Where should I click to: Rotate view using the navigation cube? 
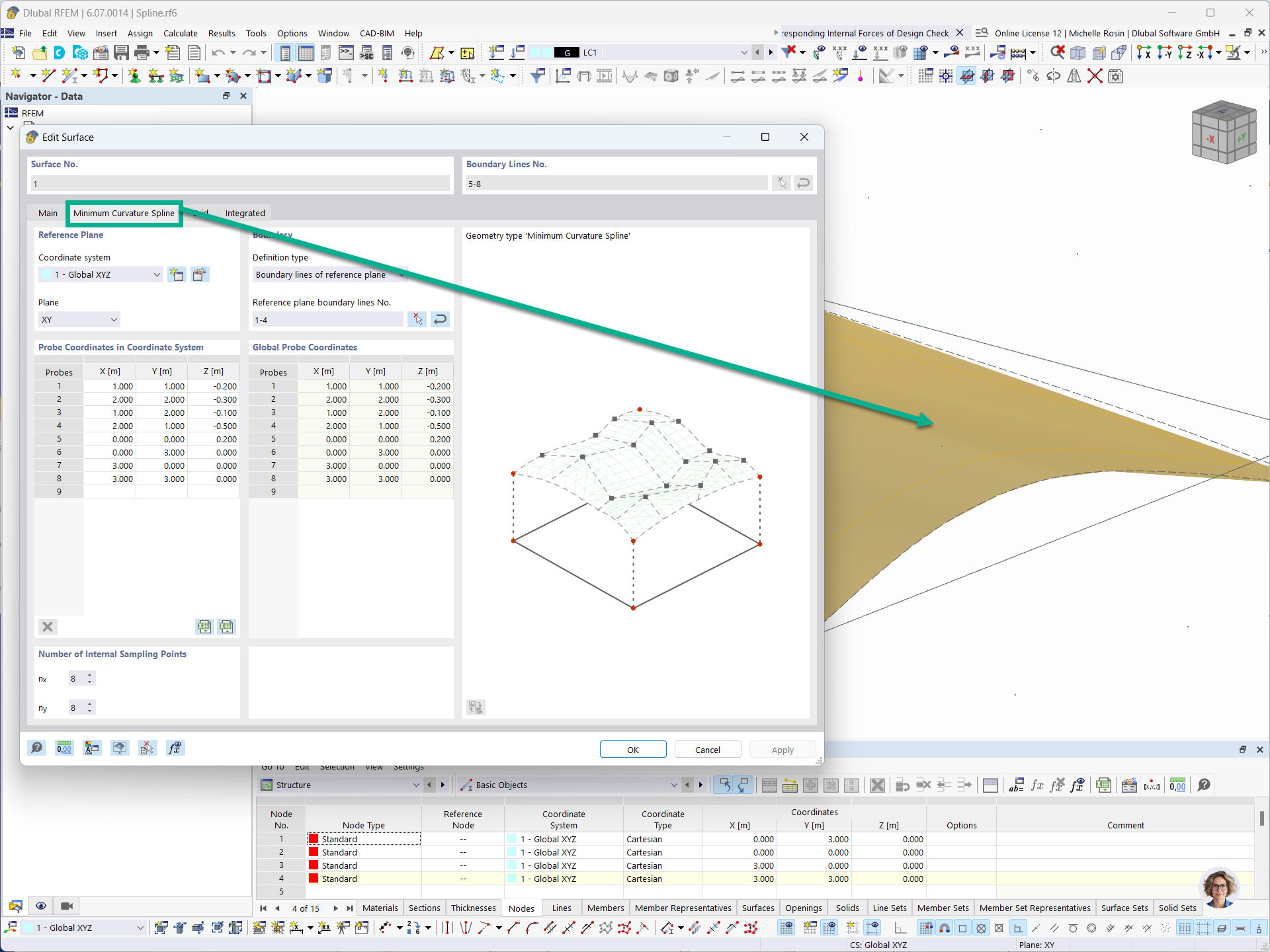[x=1224, y=132]
